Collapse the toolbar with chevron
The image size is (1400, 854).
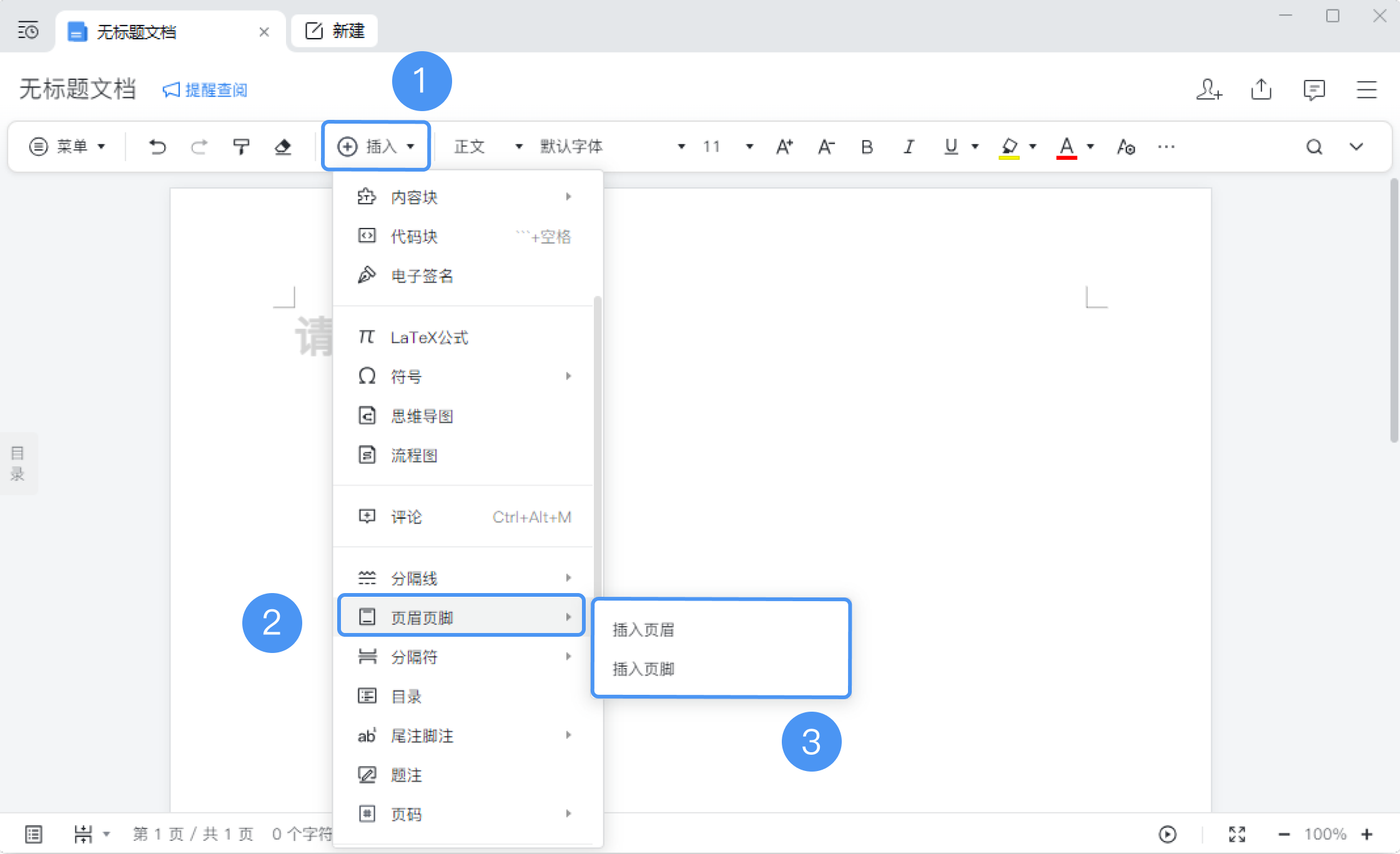coord(1356,147)
